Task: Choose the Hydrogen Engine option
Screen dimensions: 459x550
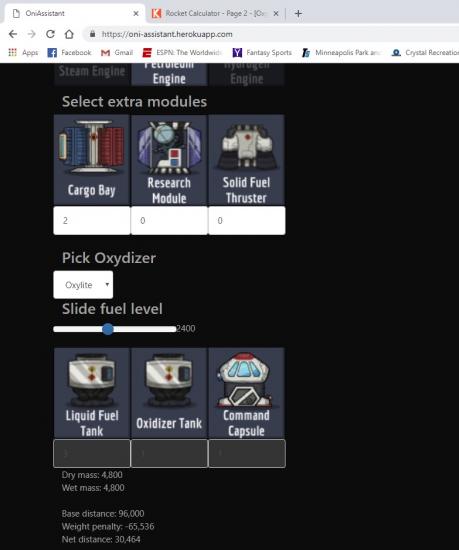Action: (247, 74)
